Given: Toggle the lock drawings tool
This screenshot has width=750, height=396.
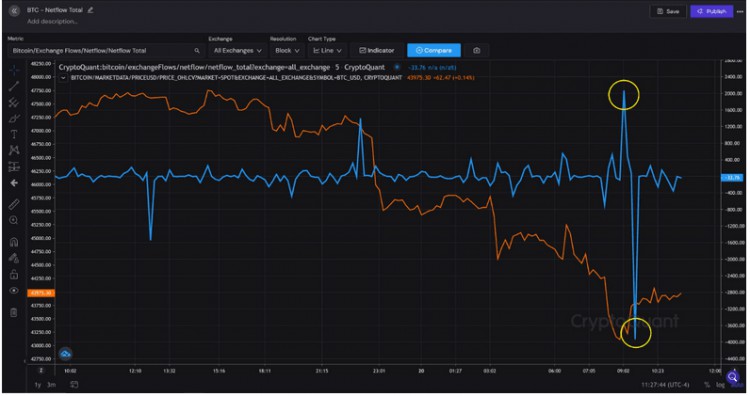Looking at the screenshot, I should [x=14, y=274].
